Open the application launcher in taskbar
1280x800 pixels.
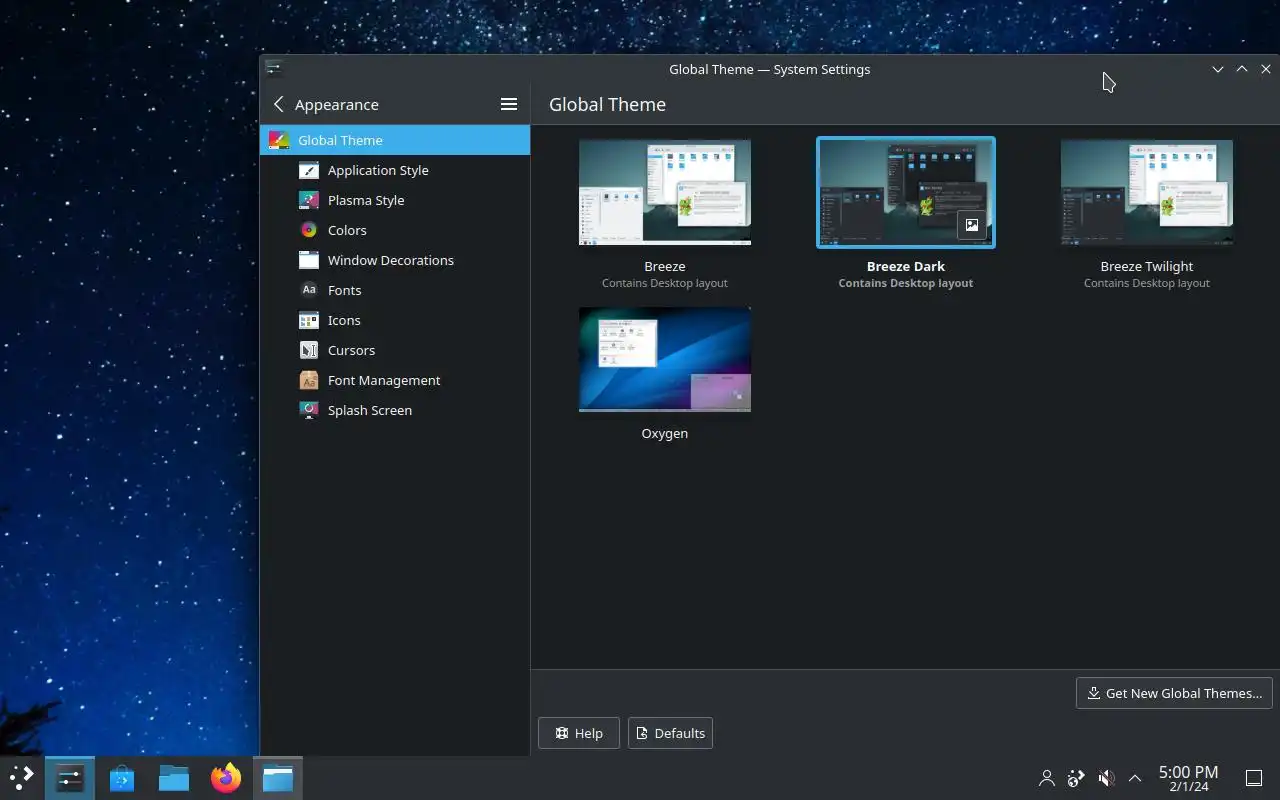point(21,777)
